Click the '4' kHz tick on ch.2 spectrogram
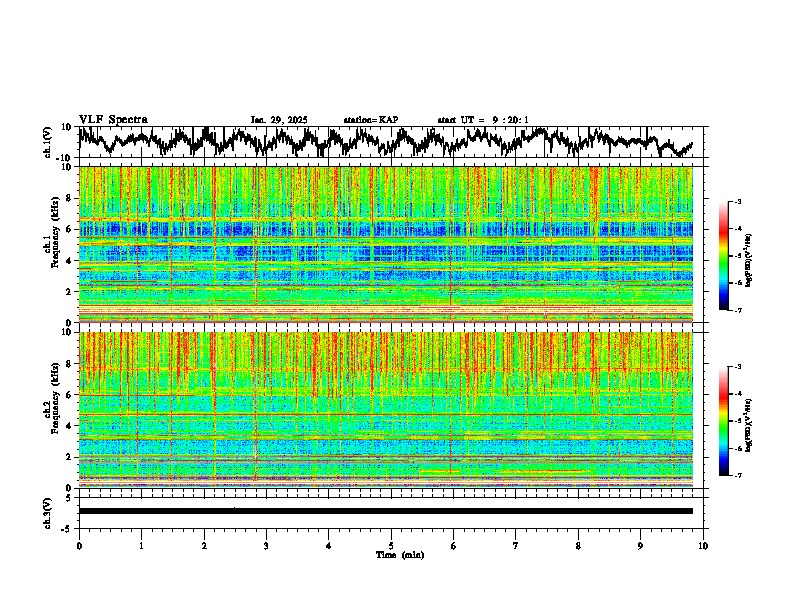 [x=71, y=426]
